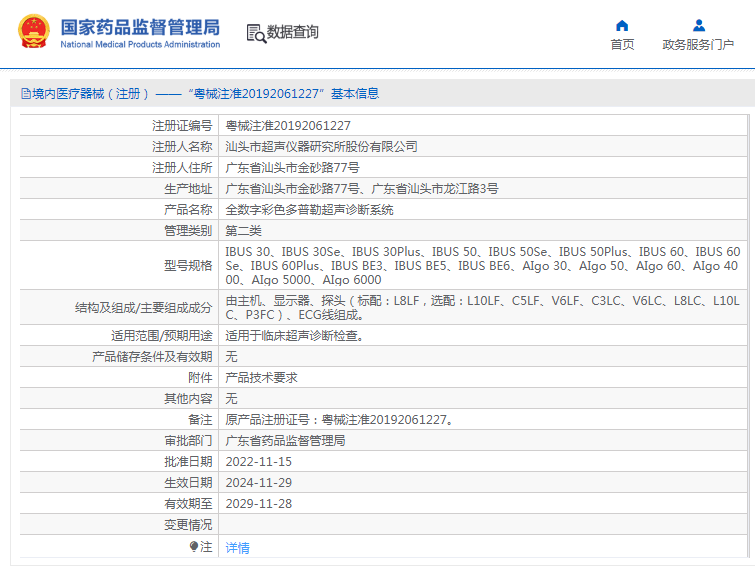Go to the 首页 text link

pyautogui.click(x=622, y=45)
